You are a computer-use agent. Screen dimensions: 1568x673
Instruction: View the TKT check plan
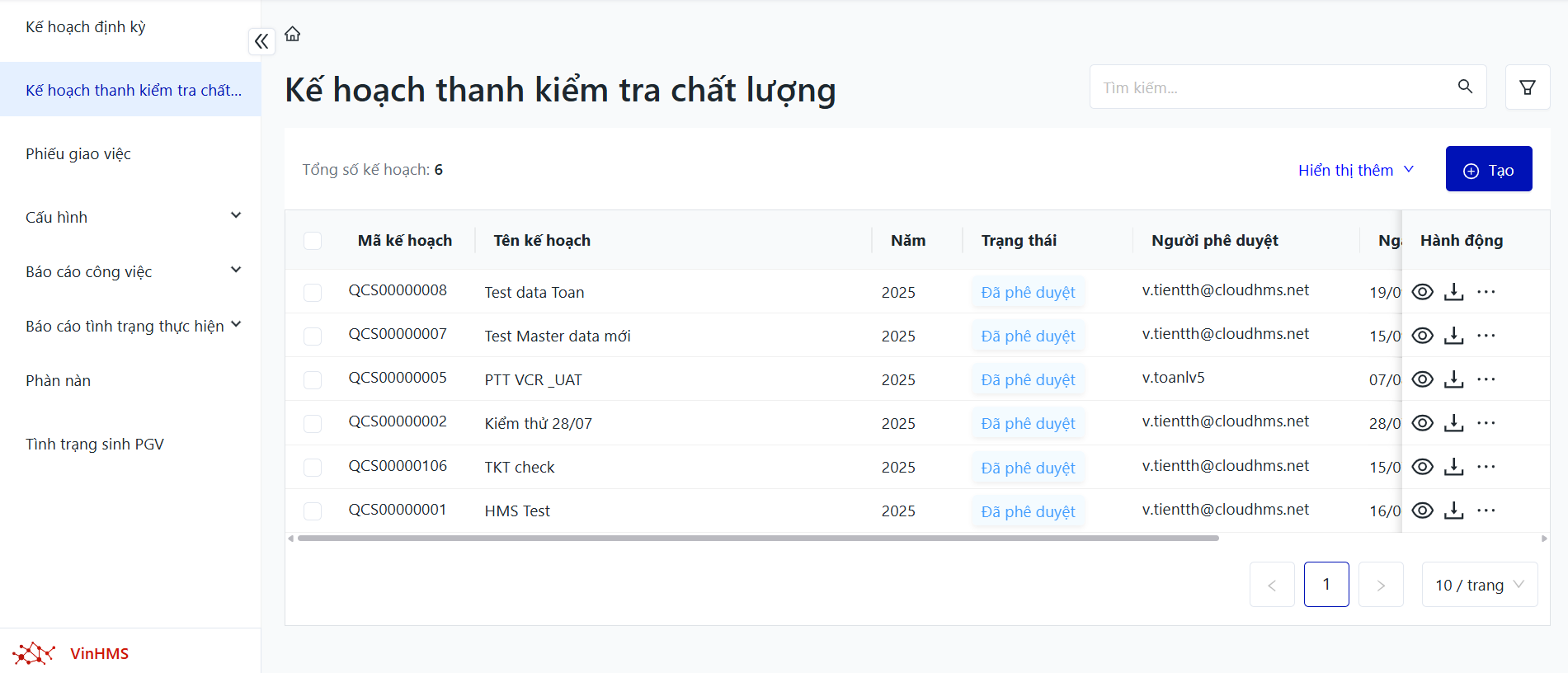1422,467
